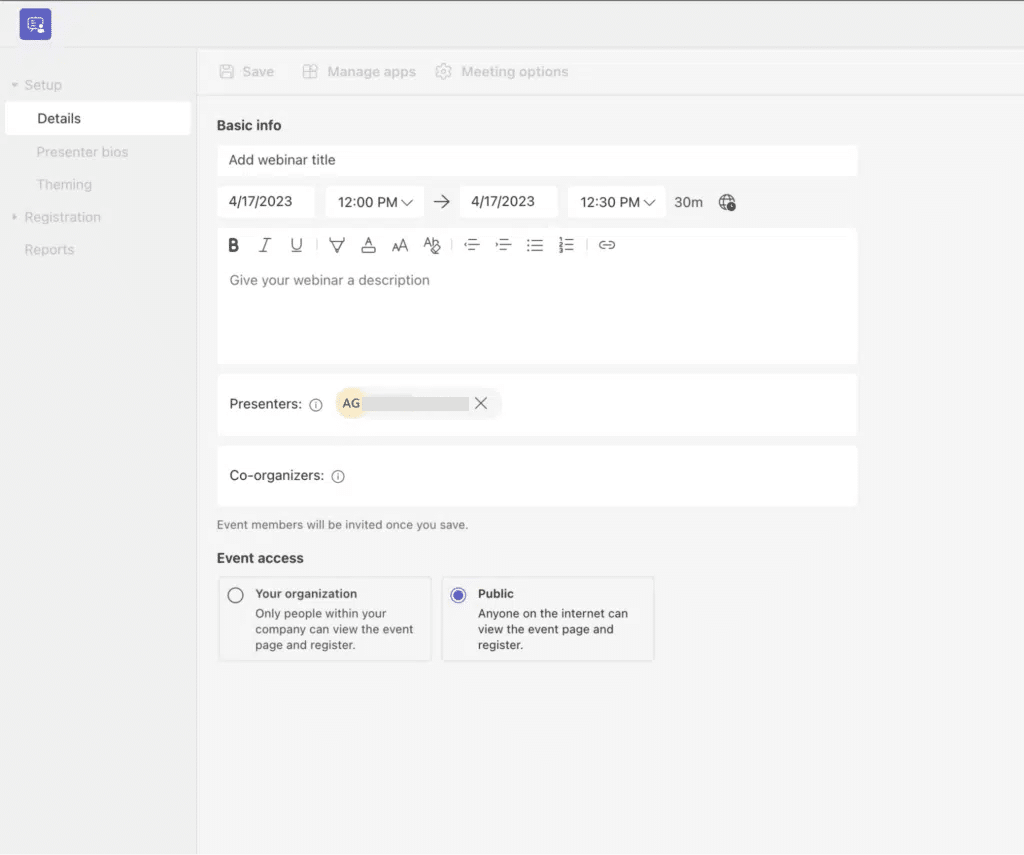This screenshot has width=1024, height=855.
Task: Open the end time dropdown
Action: pyautogui.click(x=616, y=201)
